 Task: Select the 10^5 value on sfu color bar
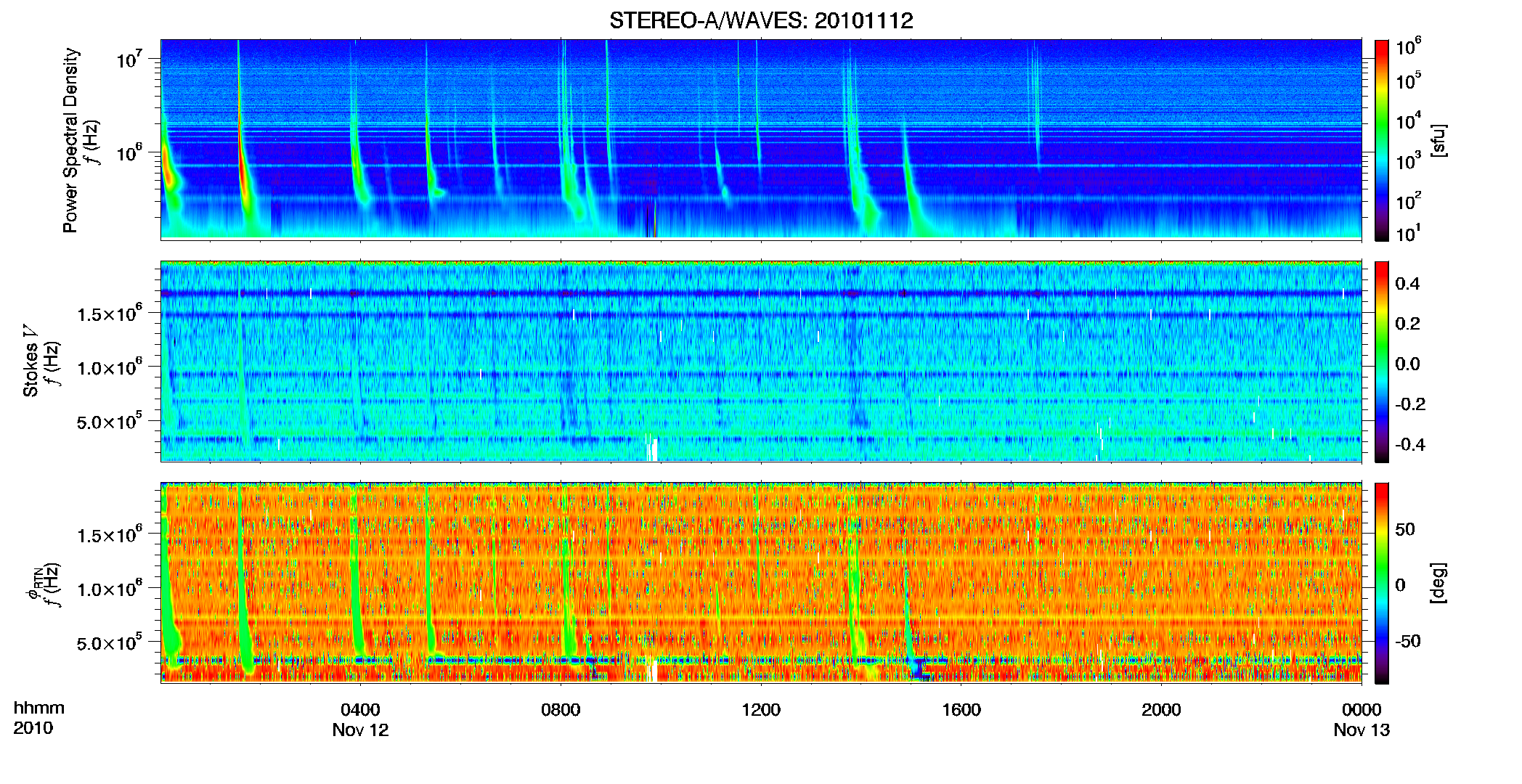click(1408, 81)
